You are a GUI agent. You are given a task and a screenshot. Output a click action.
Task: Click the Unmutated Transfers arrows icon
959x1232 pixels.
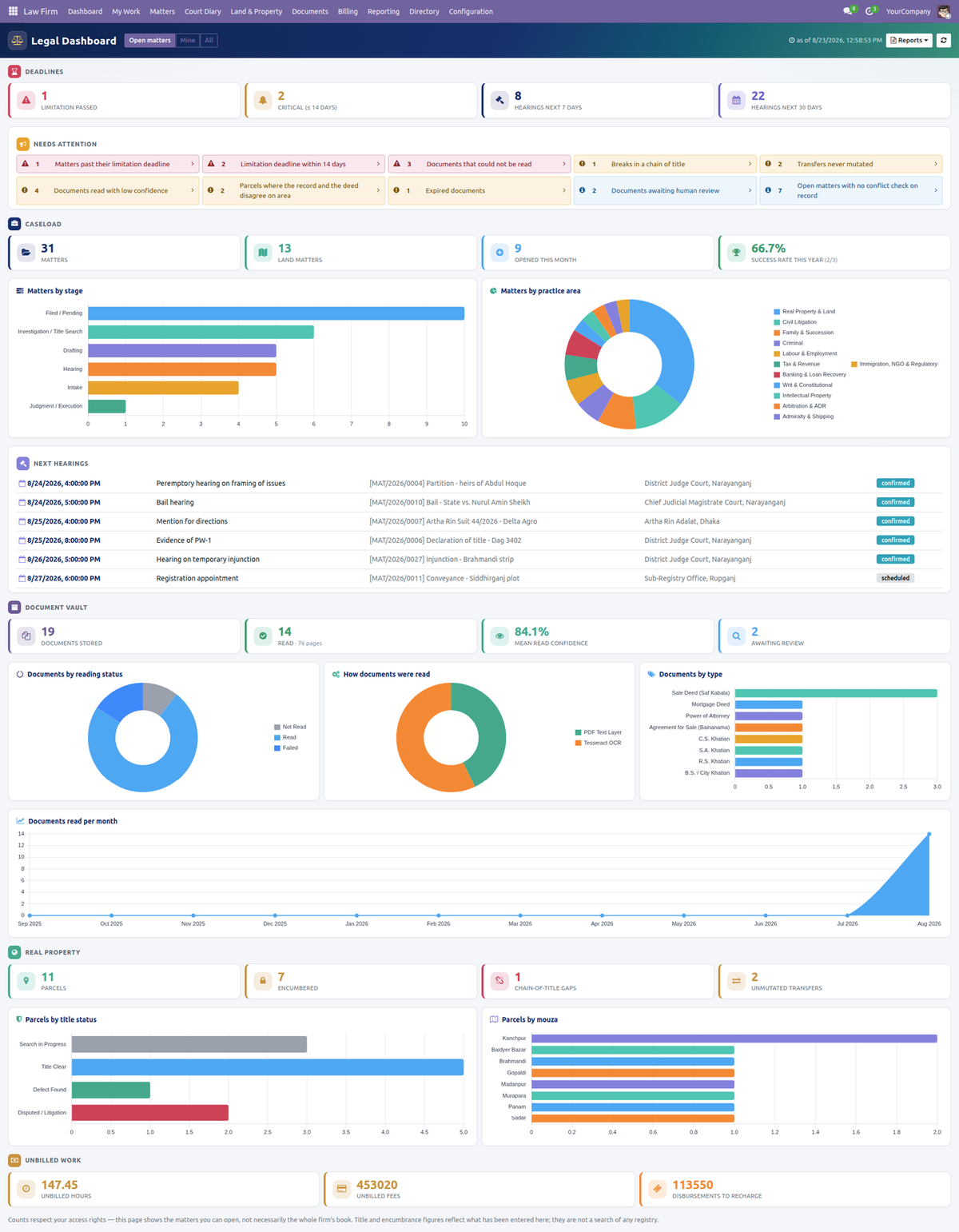tap(736, 981)
